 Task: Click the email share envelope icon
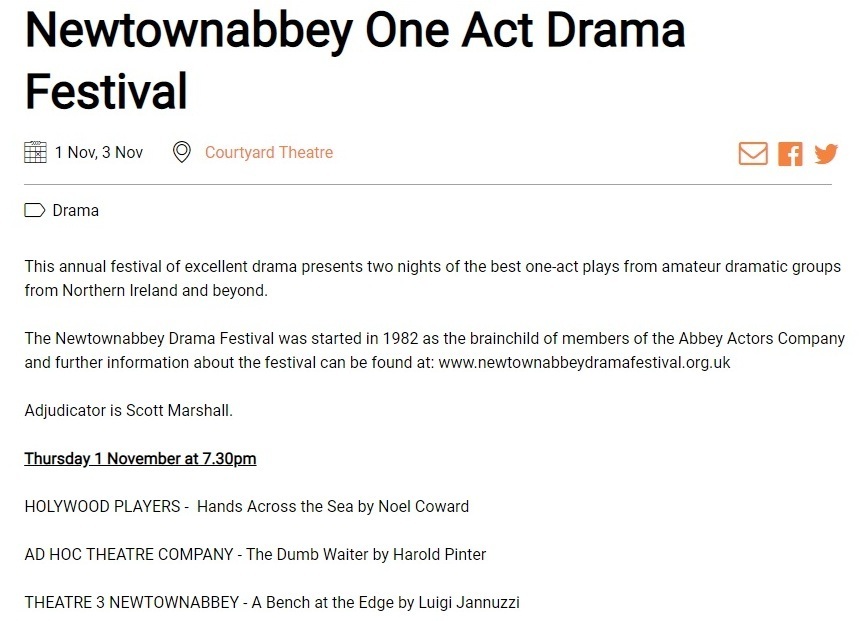tap(753, 153)
